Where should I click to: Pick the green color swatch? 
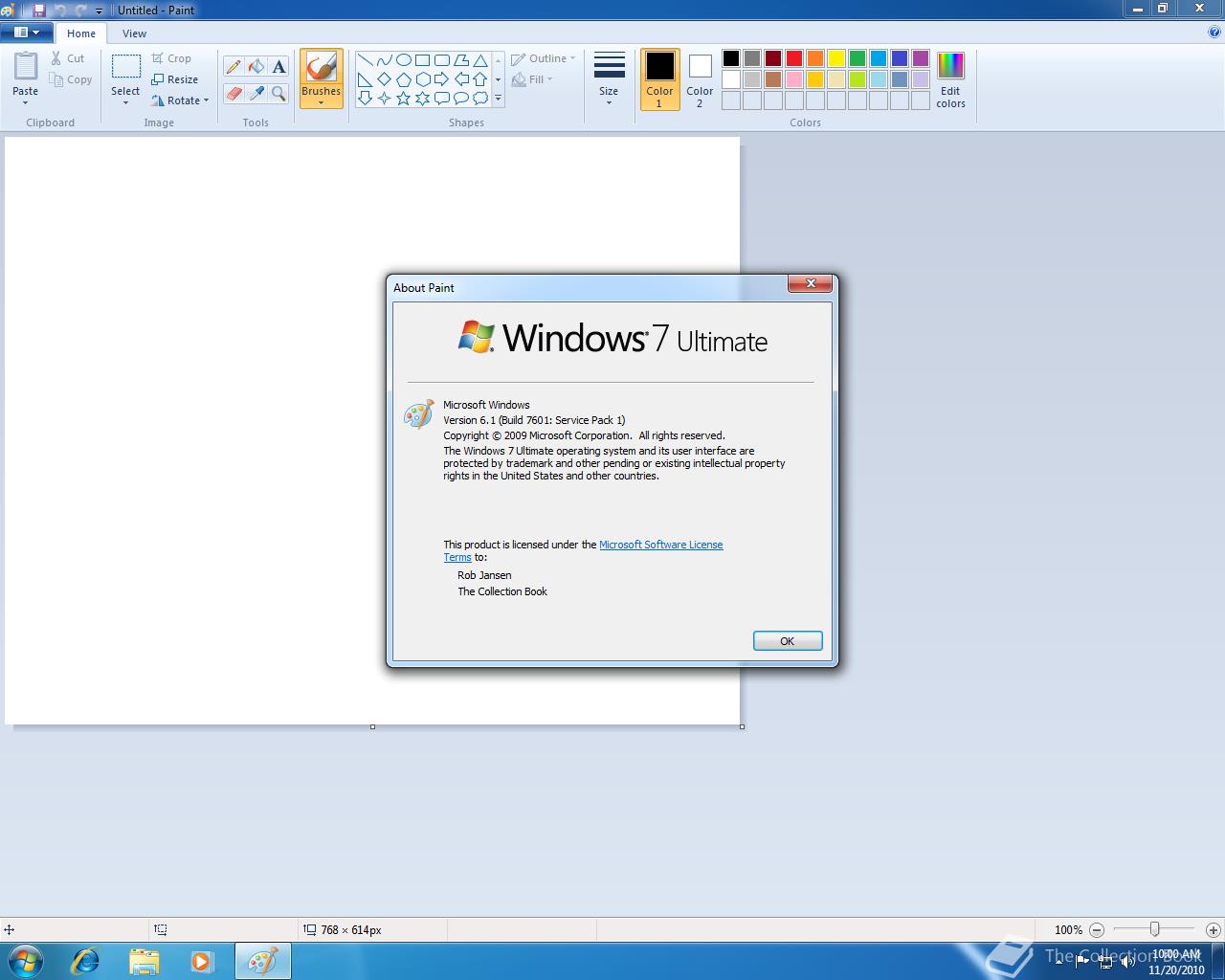pos(857,58)
